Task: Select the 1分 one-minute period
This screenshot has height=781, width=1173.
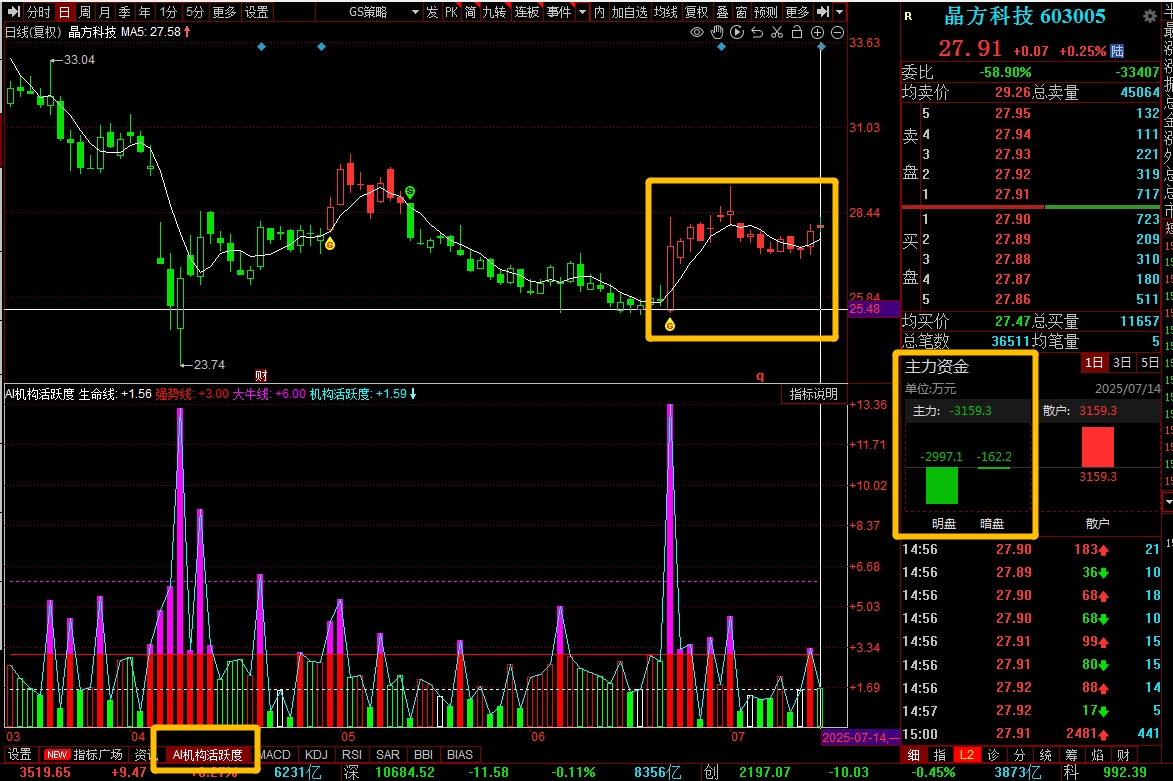Action: tap(168, 12)
